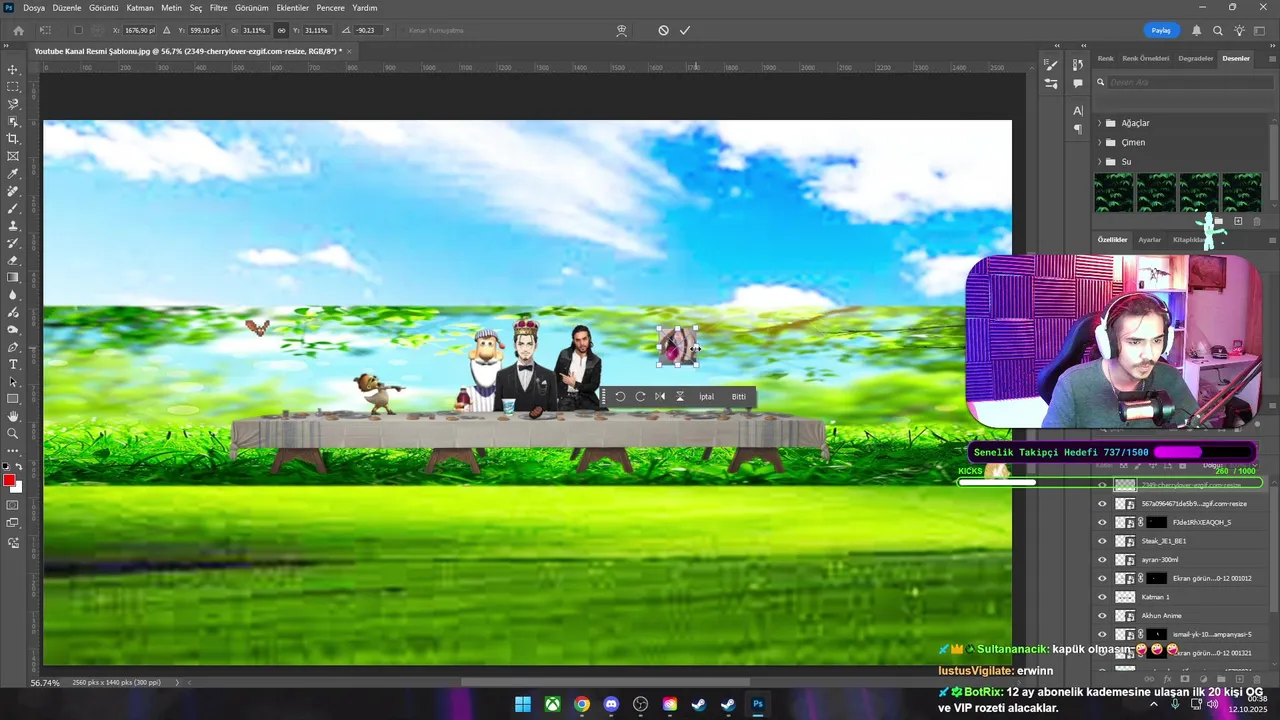Select the Pen tool
This screenshot has width=1280, height=720.
(x=13, y=347)
